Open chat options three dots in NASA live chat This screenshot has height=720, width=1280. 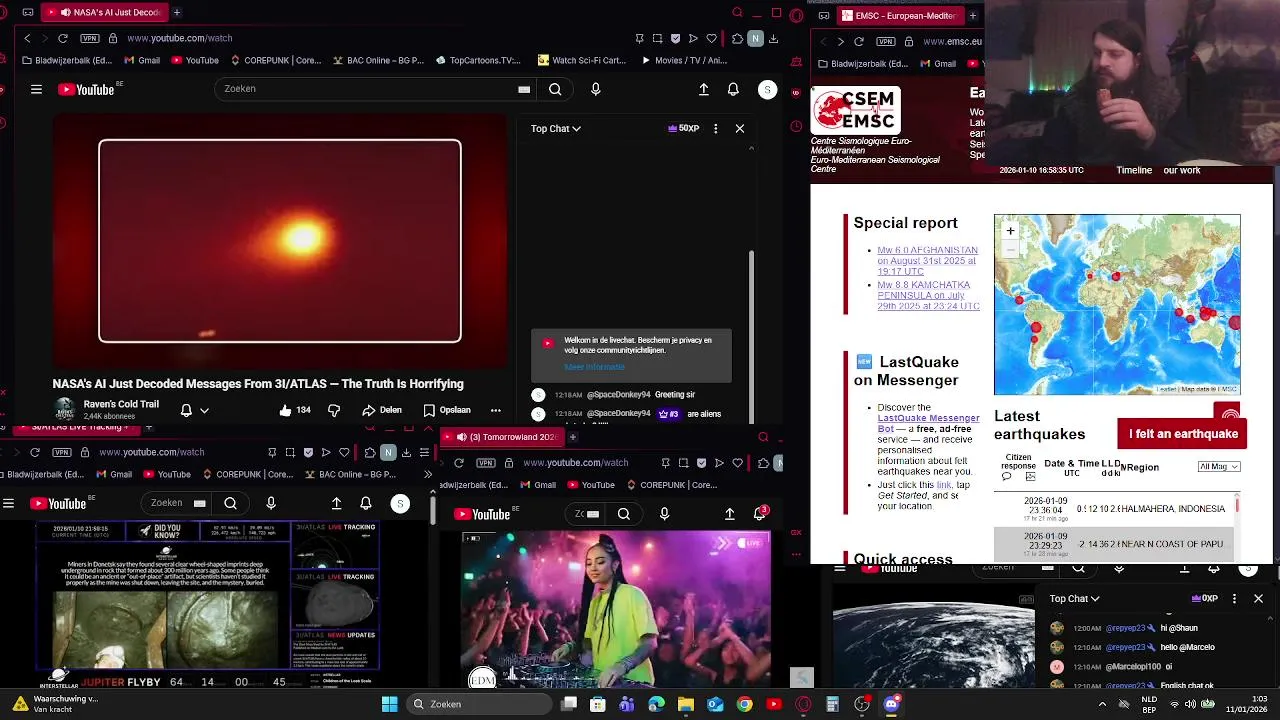715,128
